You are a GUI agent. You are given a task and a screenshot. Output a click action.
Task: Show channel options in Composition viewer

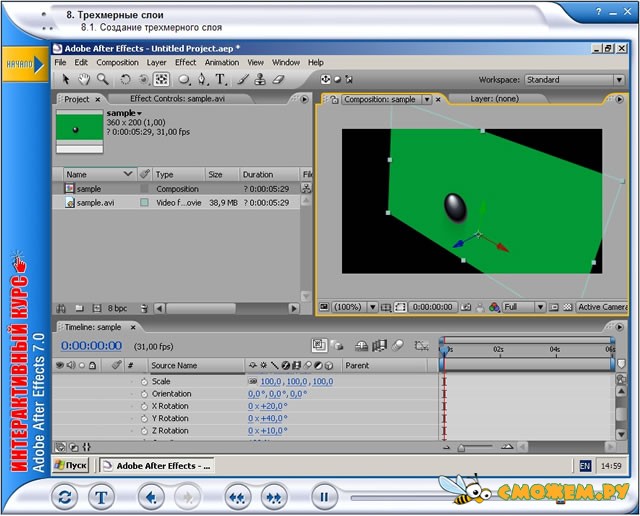pyautogui.click(x=494, y=307)
